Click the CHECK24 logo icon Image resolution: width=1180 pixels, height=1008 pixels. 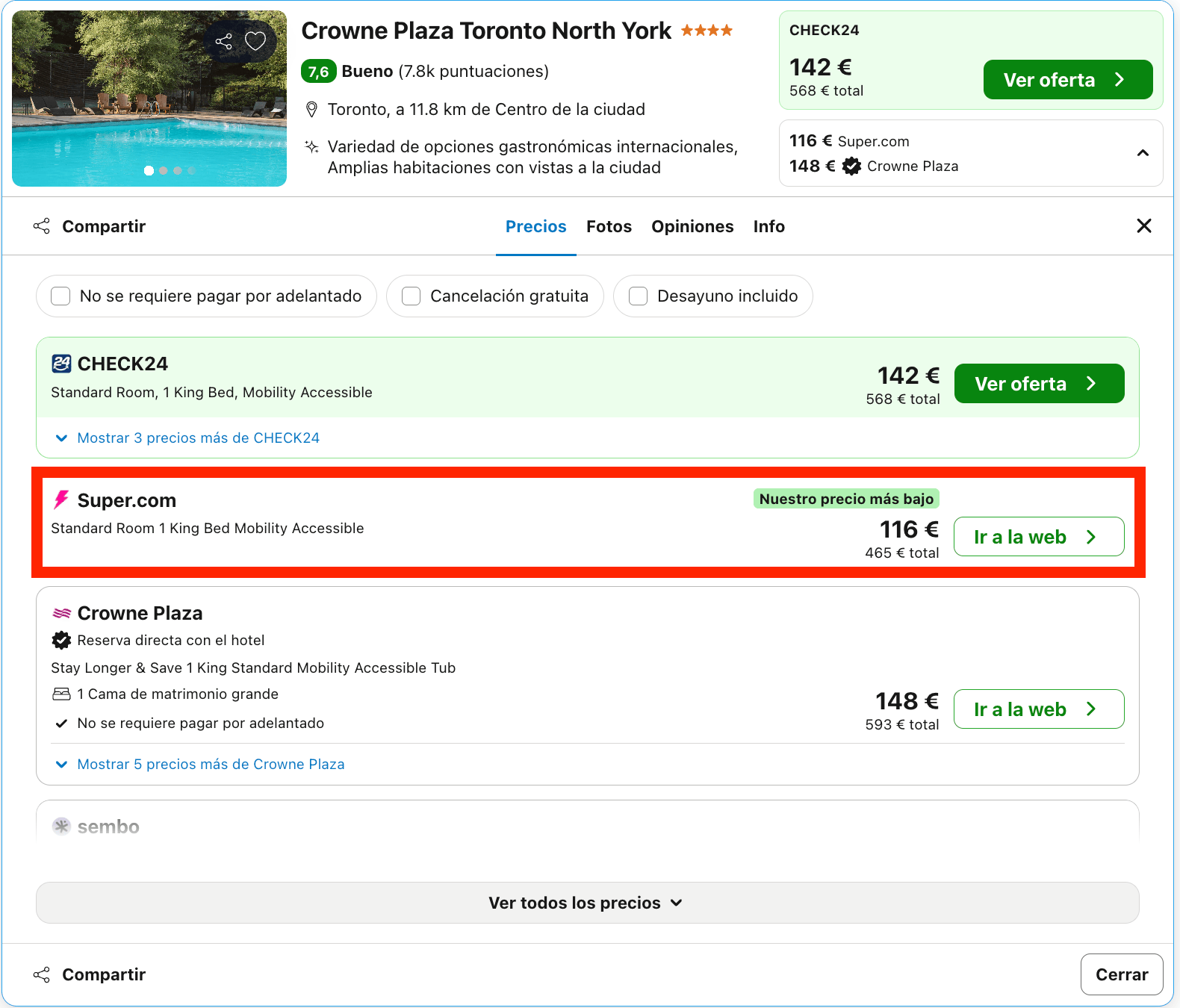(x=61, y=364)
